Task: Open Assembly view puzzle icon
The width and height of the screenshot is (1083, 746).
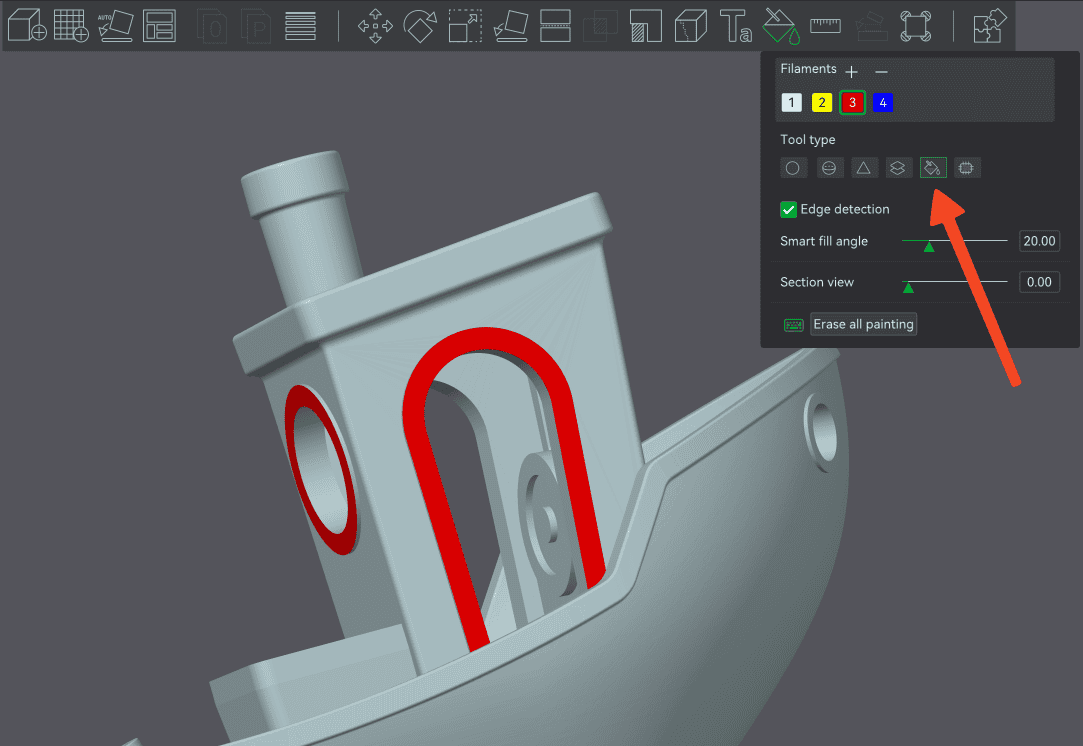Action: tap(991, 24)
